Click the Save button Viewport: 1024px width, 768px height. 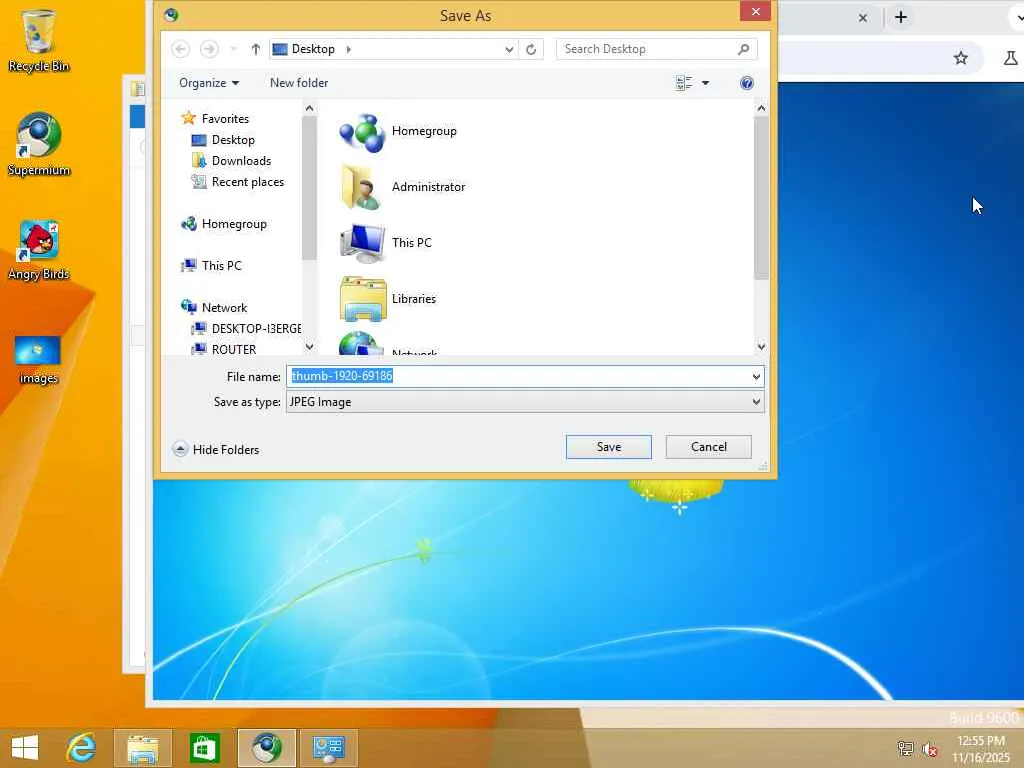click(x=609, y=447)
